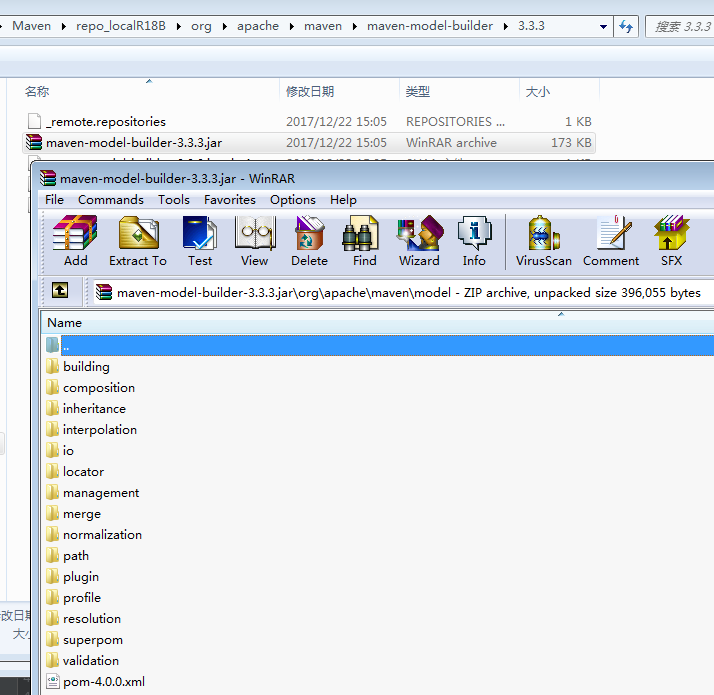Image resolution: width=714 pixels, height=695 pixels.
Task: Open address bar history dropdown in Explorer
Action: 603,26
